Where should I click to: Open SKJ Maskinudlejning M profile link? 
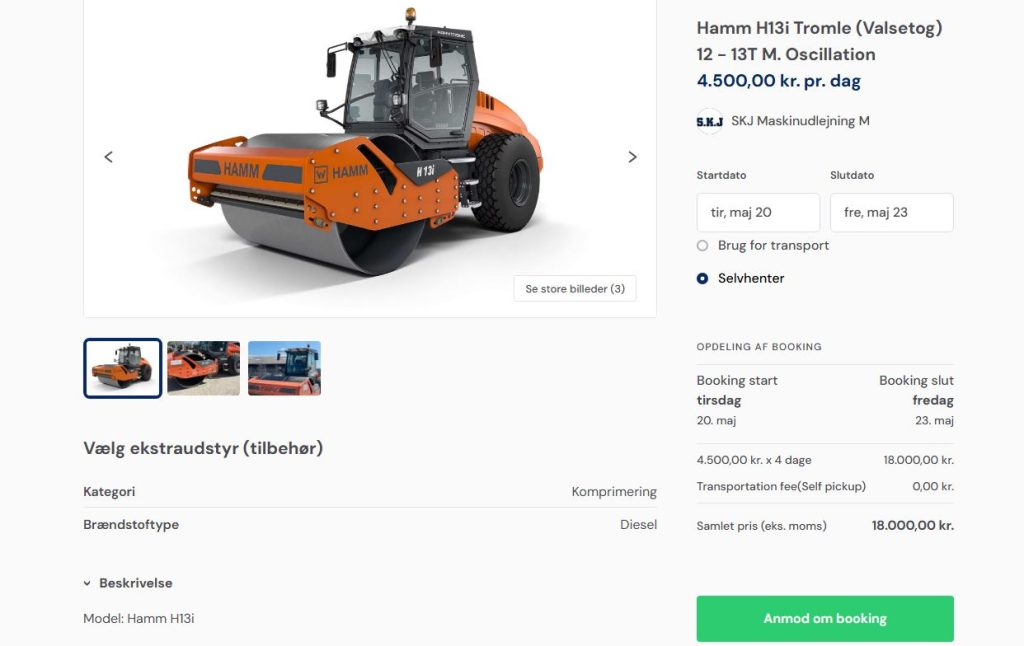(800, 121)
